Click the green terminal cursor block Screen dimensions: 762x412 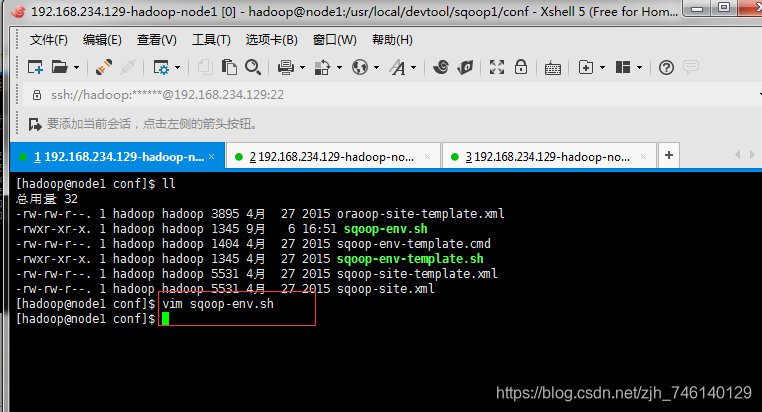(x=166, y=319)
